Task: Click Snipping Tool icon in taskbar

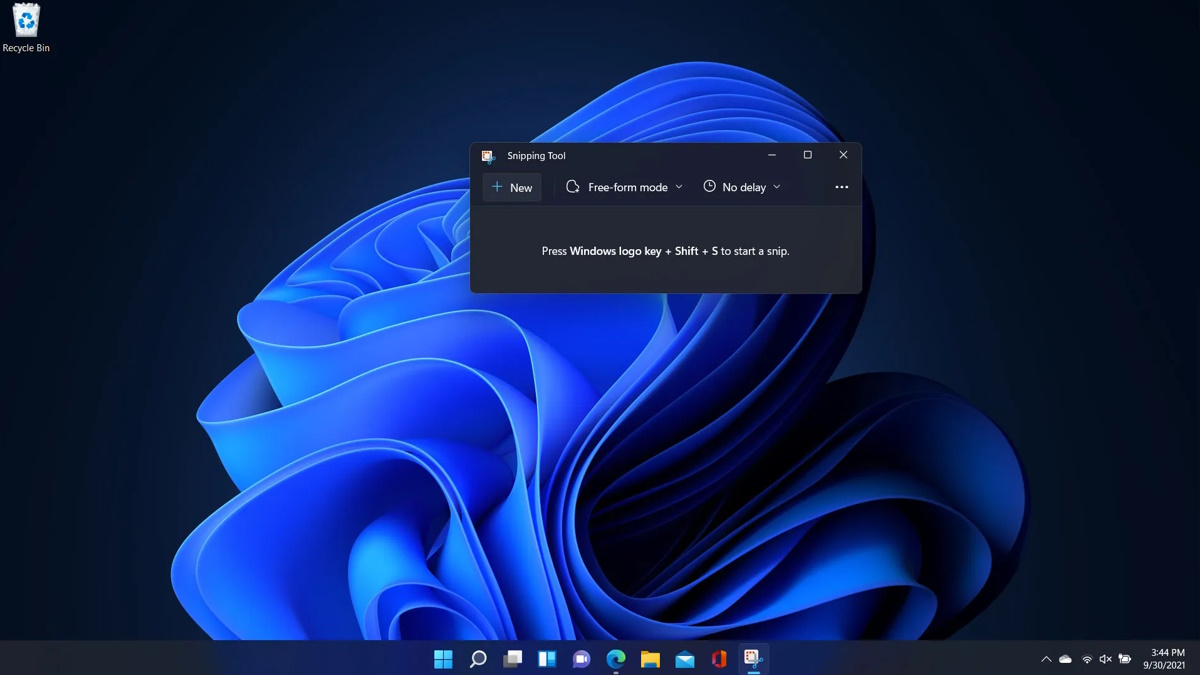Action: click(753, 658)
